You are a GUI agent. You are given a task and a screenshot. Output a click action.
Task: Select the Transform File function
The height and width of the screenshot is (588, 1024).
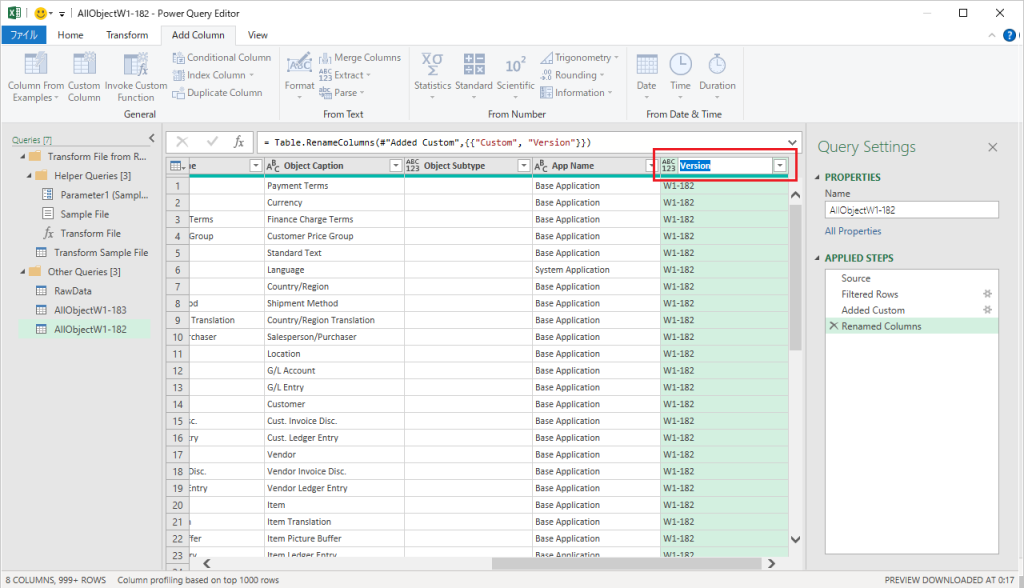[x=82, y=233]
